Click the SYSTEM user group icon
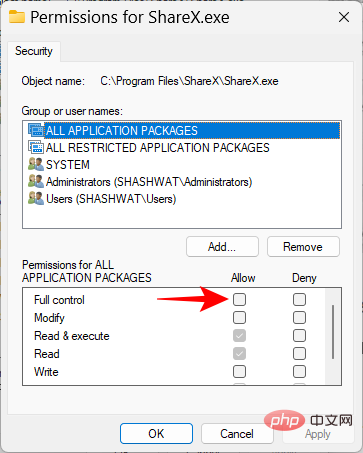 coord(36,164)
